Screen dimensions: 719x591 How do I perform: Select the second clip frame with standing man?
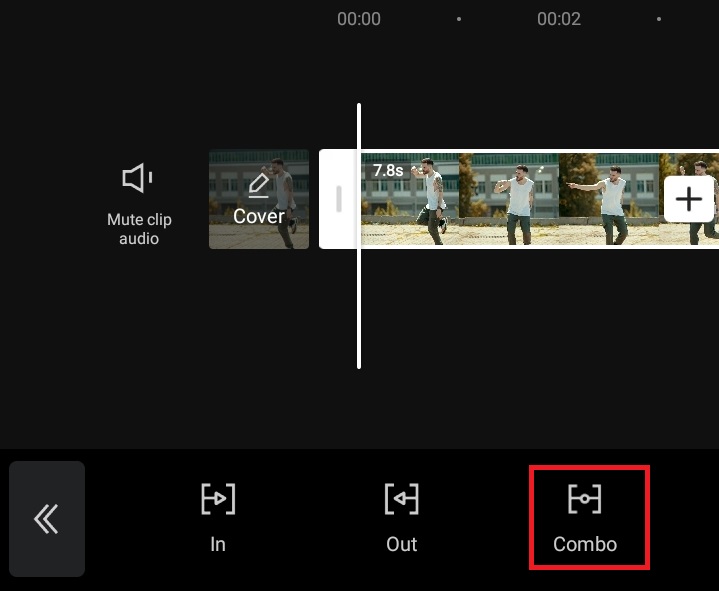tap(509, 199)
